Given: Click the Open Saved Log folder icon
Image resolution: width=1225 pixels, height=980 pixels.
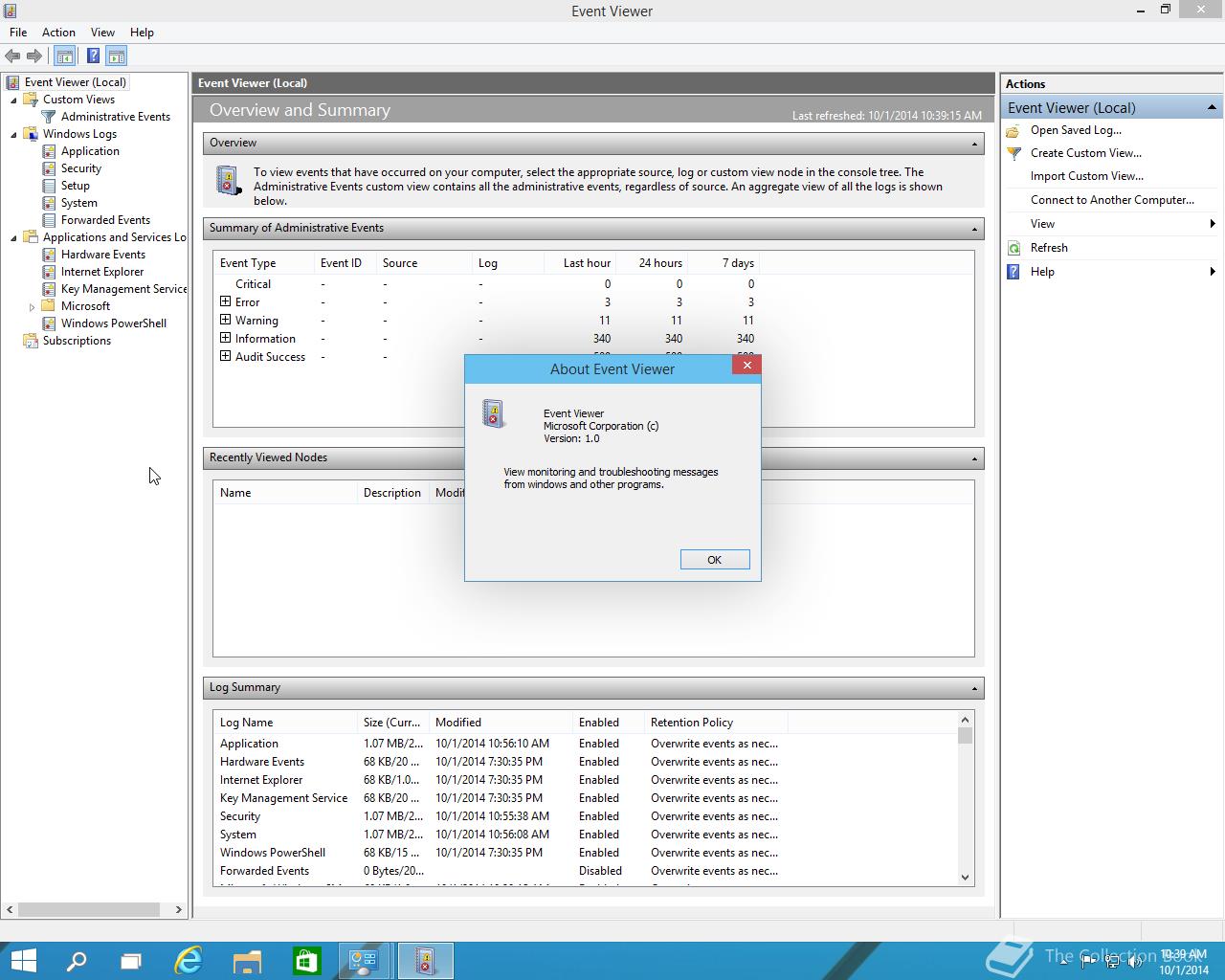Looking at the screenshot, I should click(1014, 130).
